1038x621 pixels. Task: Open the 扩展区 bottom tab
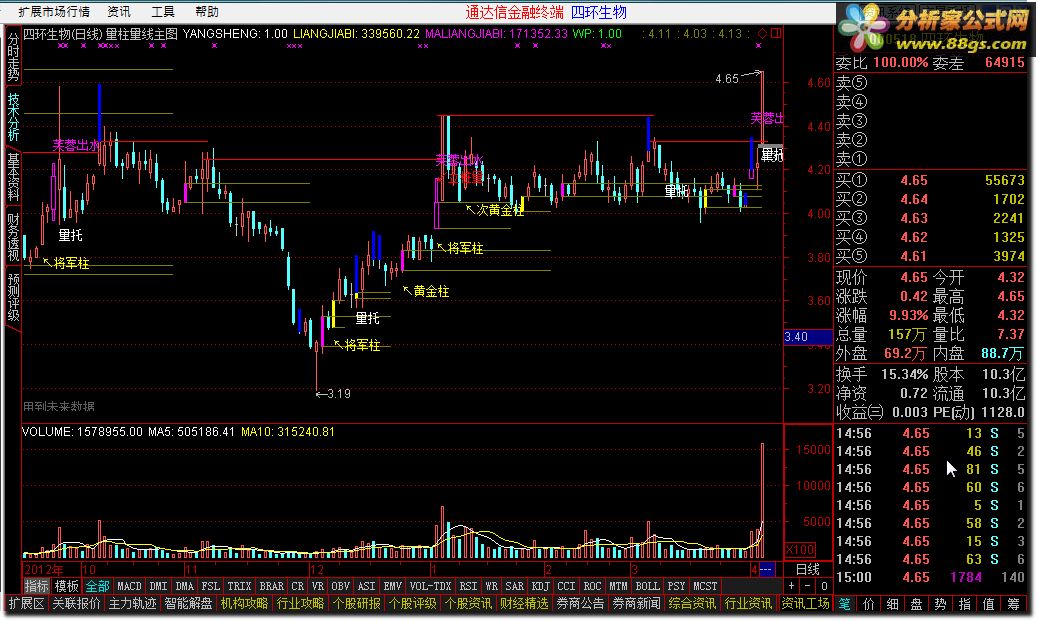point(26,603)
